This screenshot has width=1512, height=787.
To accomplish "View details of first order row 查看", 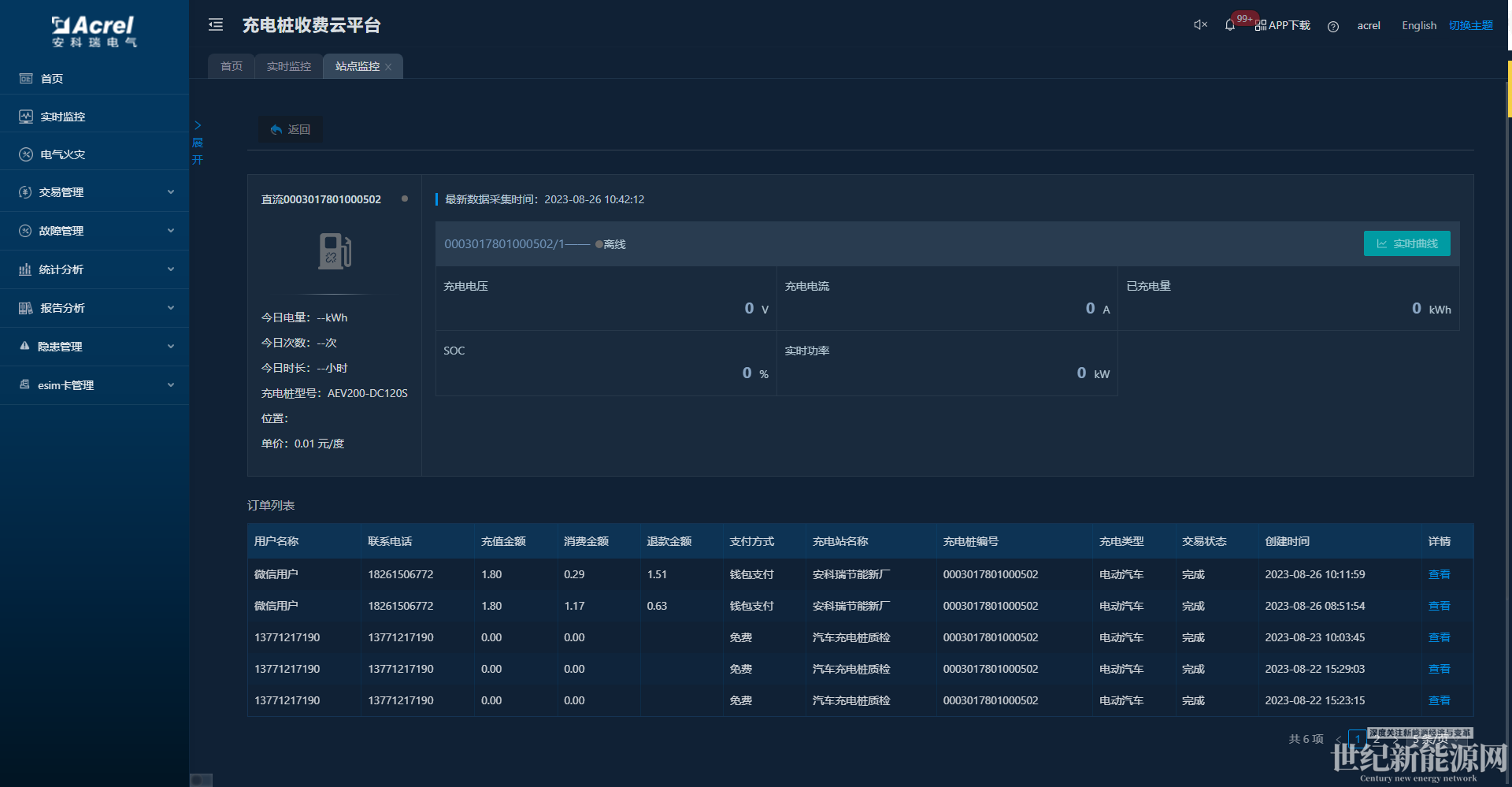I will (x=1439, y=574).
